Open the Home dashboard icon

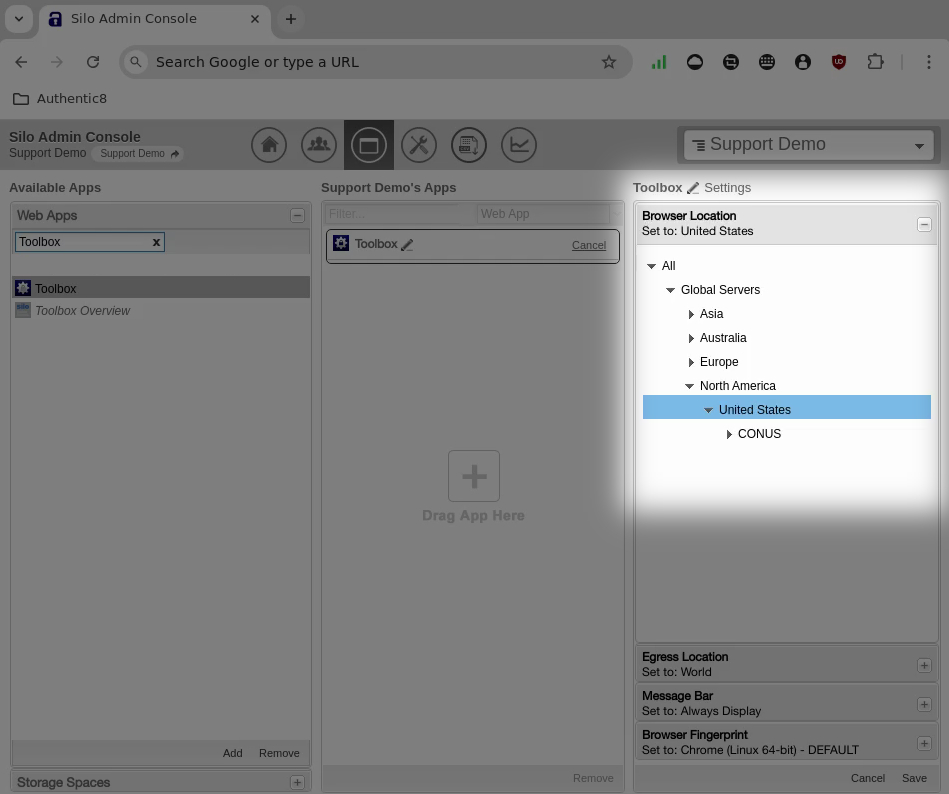[x=269, y=145]
